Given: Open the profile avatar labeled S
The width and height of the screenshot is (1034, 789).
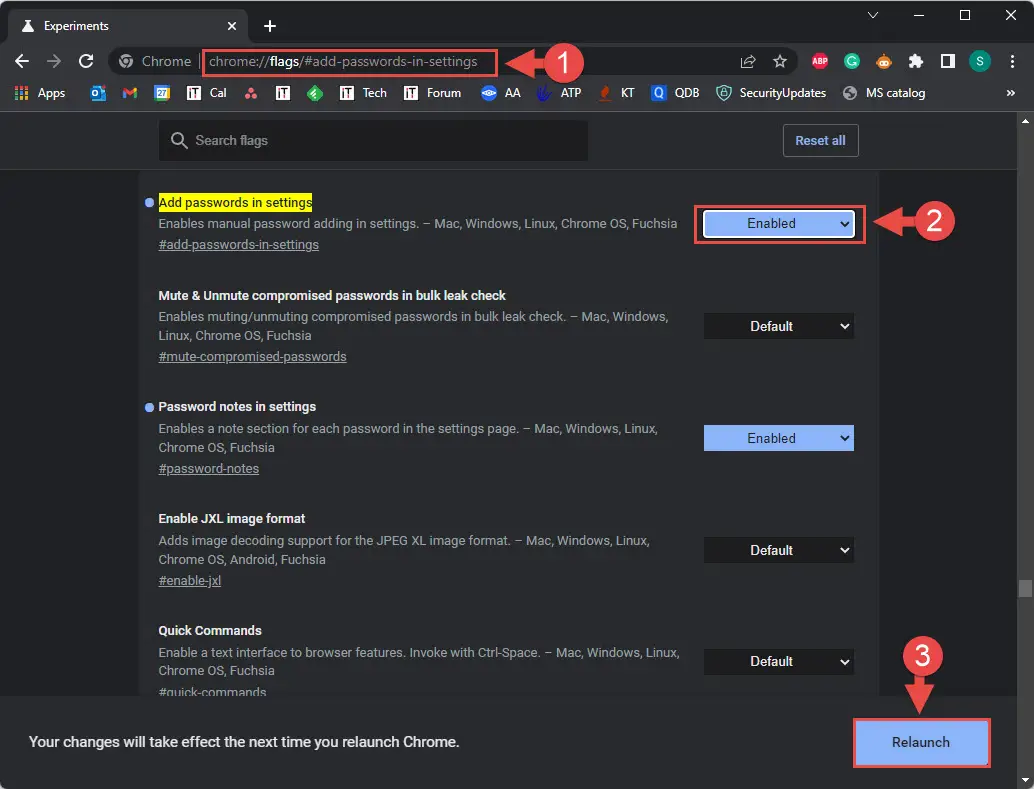Looking at the screenshot, I should pos(980,61).
